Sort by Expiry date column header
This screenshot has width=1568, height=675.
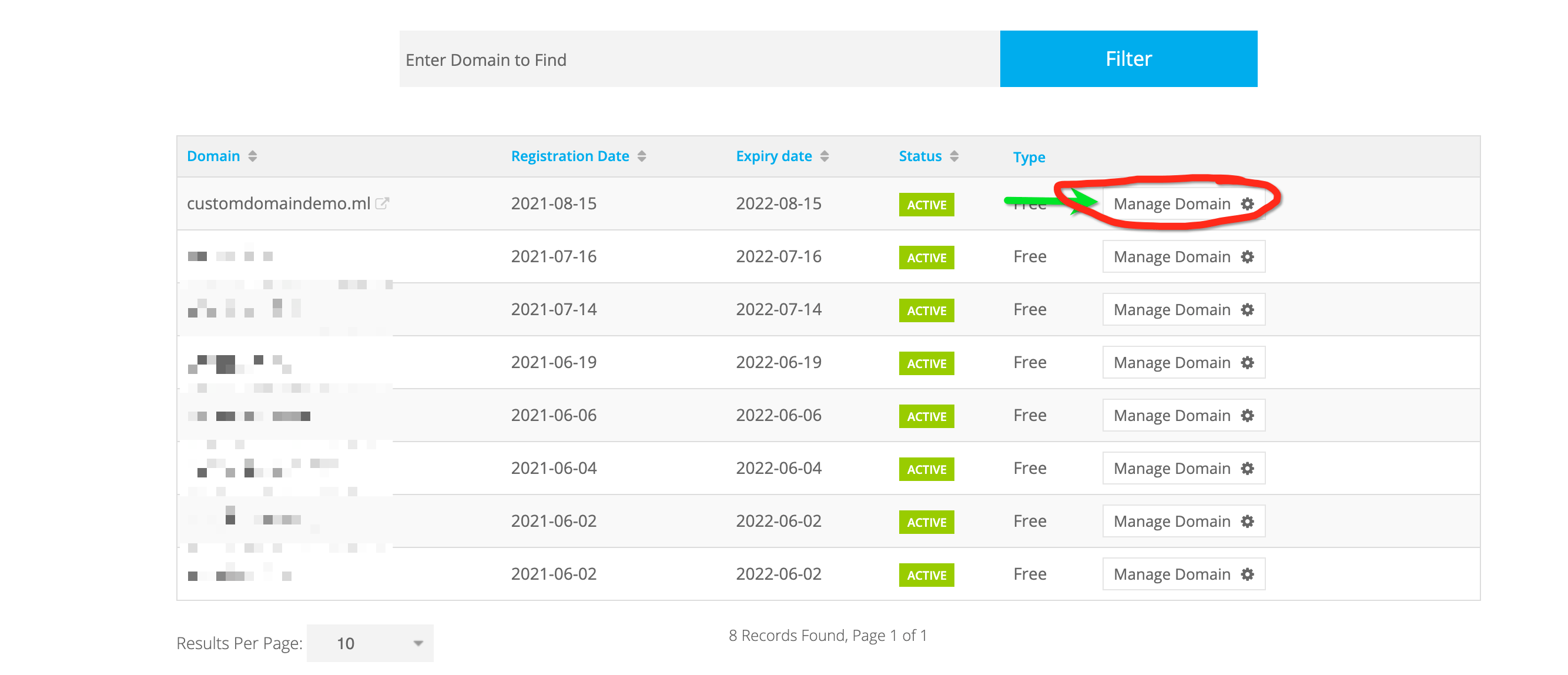click(773, 156)
